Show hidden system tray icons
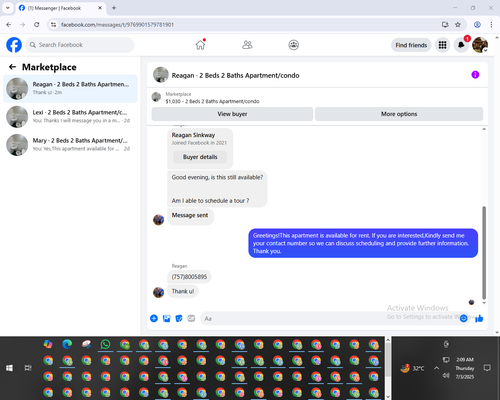The image size is (500, 400). 436,368
